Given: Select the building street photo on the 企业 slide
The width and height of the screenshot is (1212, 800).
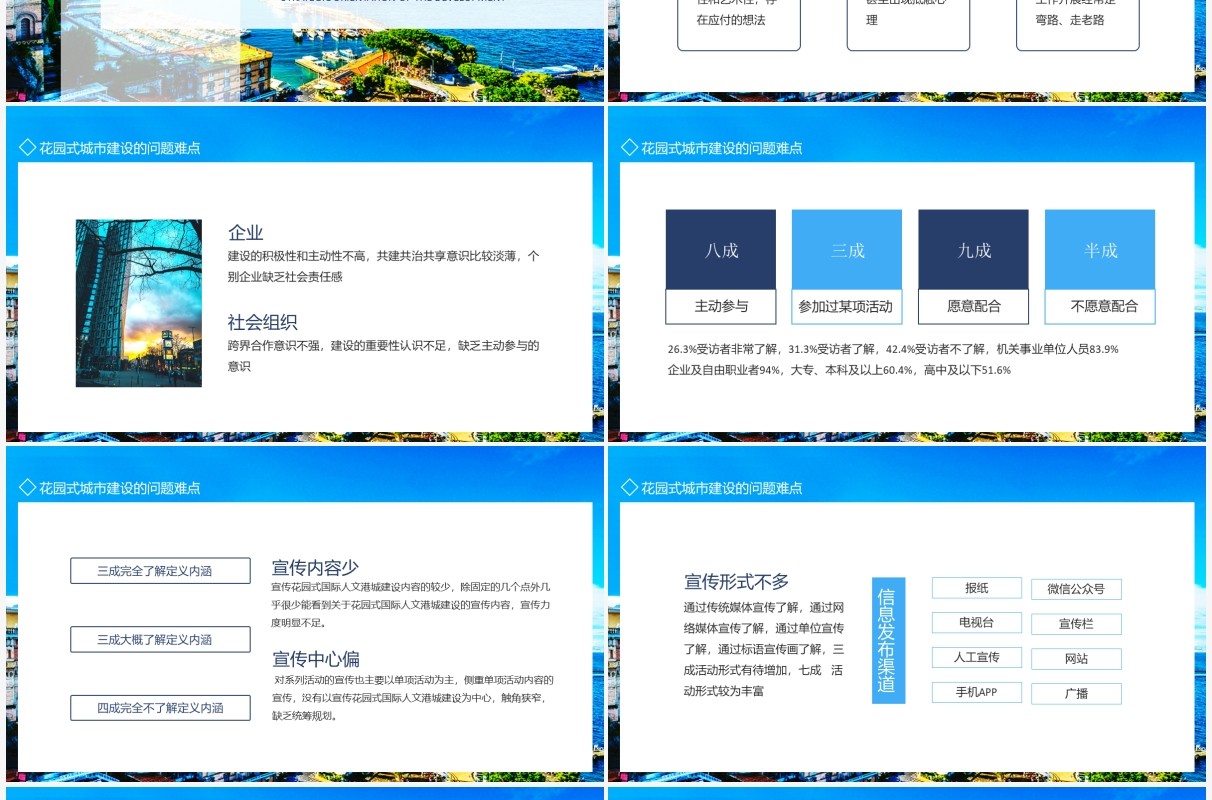Looking at the screenshot, I should click(139, 303).
